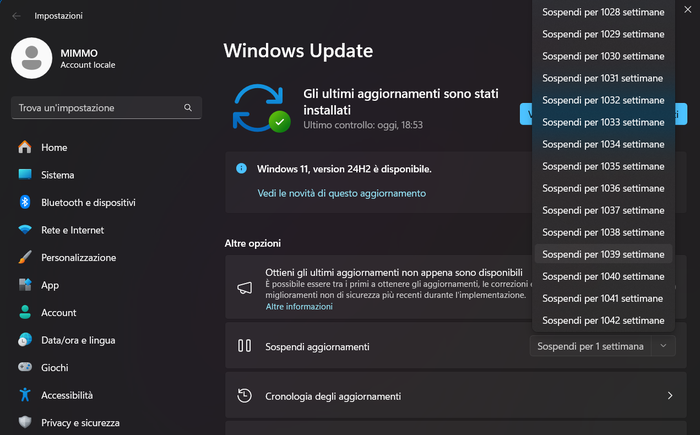Click the Account person icon
The height and width of the screenshot is (435, 700).
25,312
